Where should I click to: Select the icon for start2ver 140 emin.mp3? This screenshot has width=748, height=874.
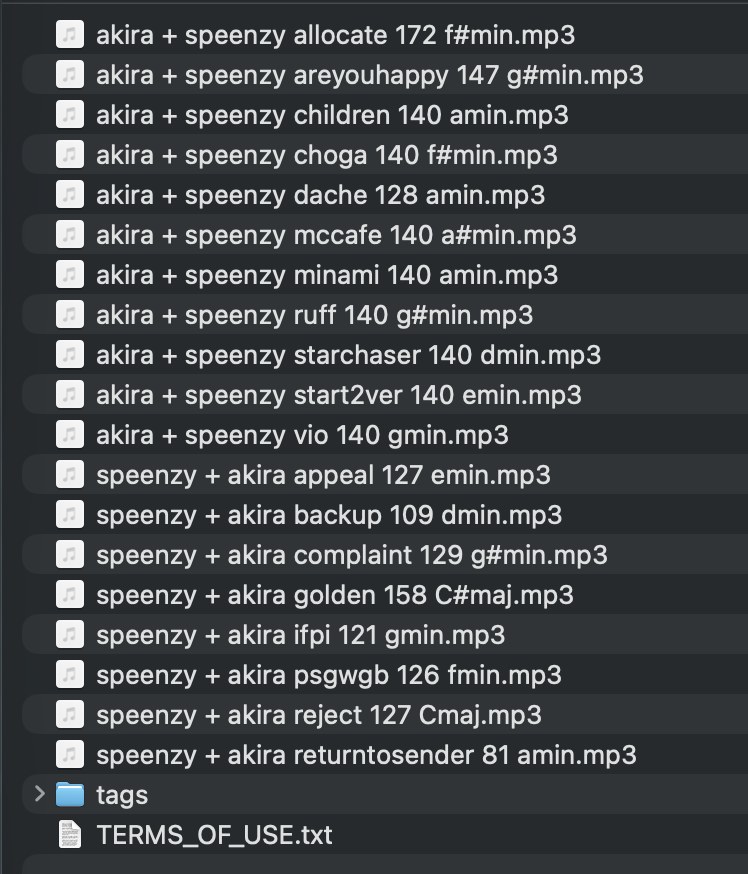tap(70, 395)
